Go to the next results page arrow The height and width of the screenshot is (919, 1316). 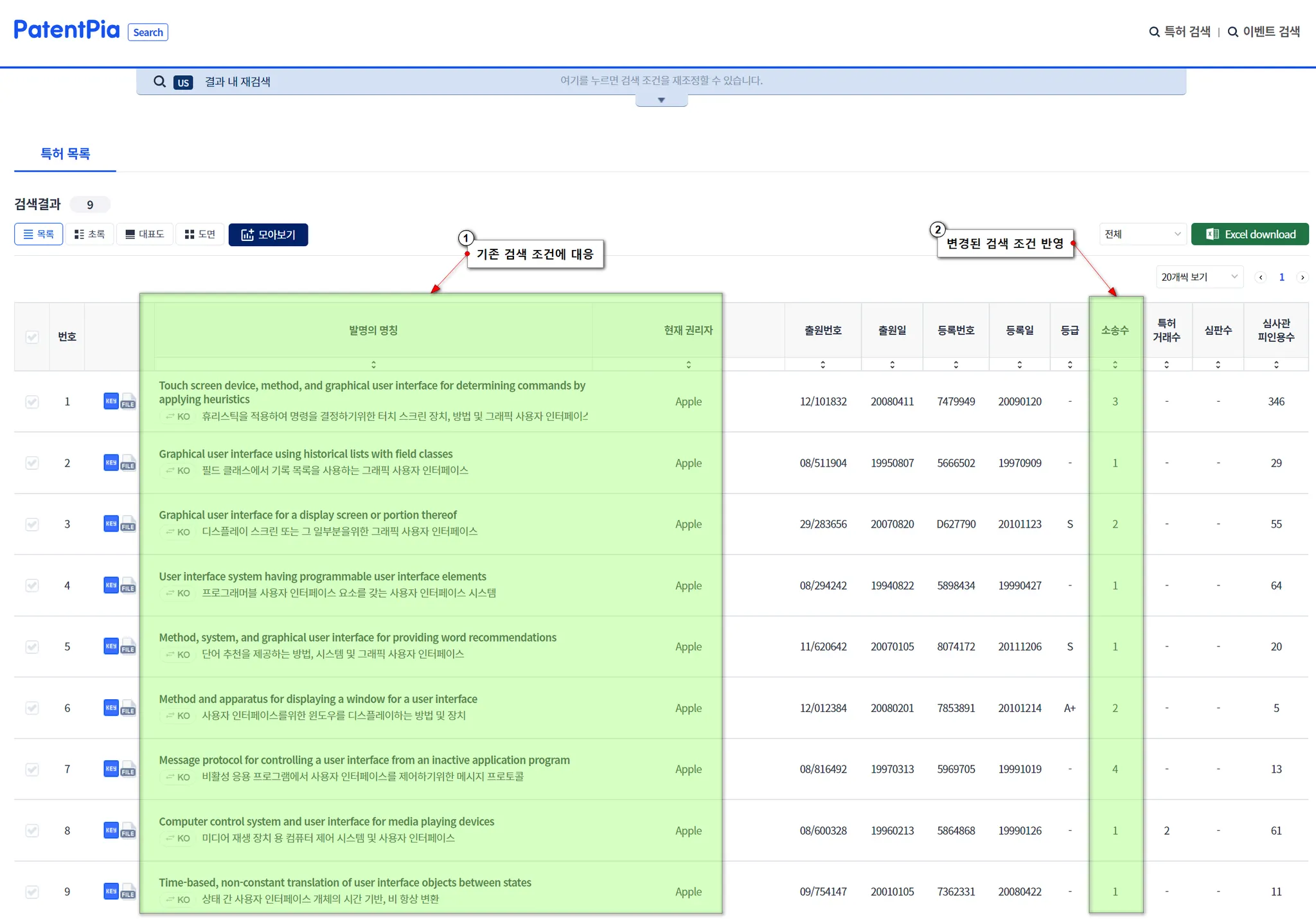pos(1303,278)
